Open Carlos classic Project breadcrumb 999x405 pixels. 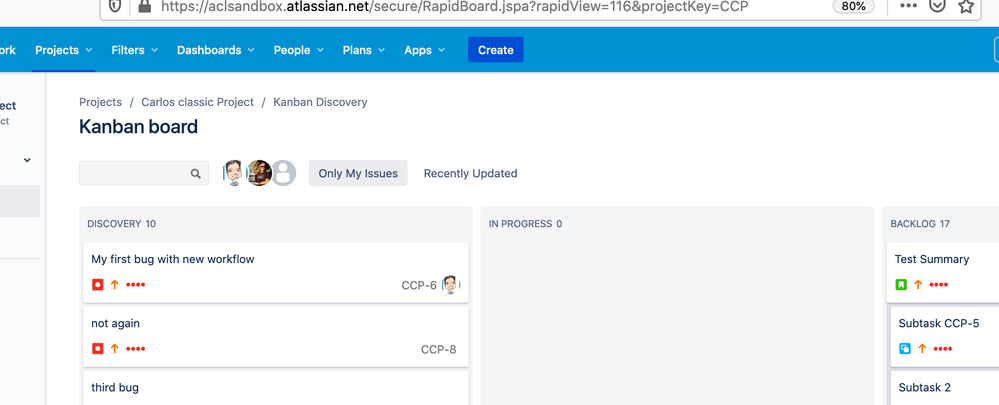(x=198, y=102)
